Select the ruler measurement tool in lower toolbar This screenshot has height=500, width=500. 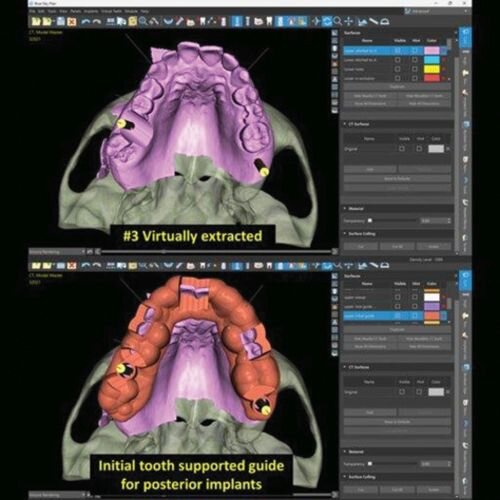coord(374,265)
